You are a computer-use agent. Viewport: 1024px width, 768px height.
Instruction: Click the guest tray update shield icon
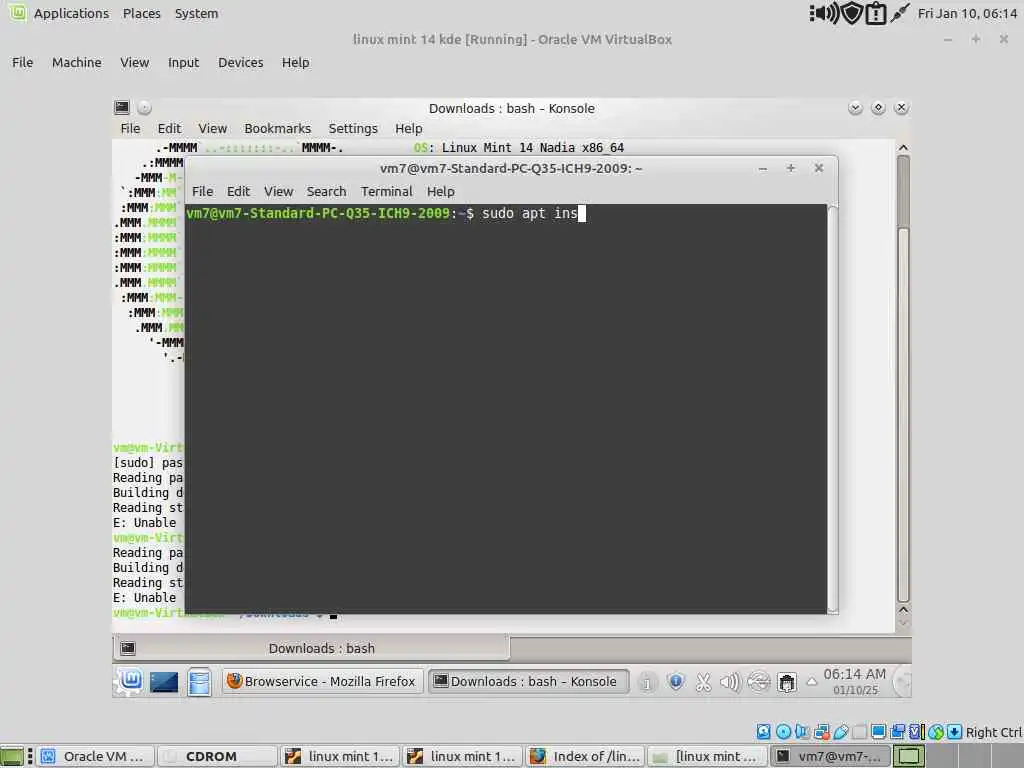[676, 682]
